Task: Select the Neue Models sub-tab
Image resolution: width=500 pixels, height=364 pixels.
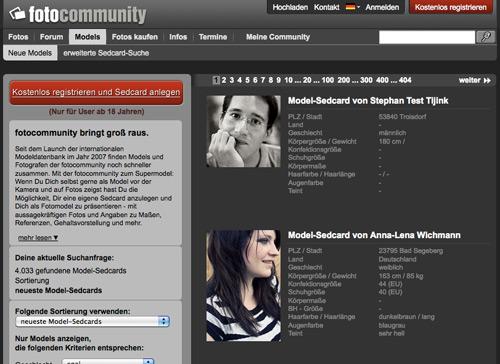Action: (x=30, y=53)
